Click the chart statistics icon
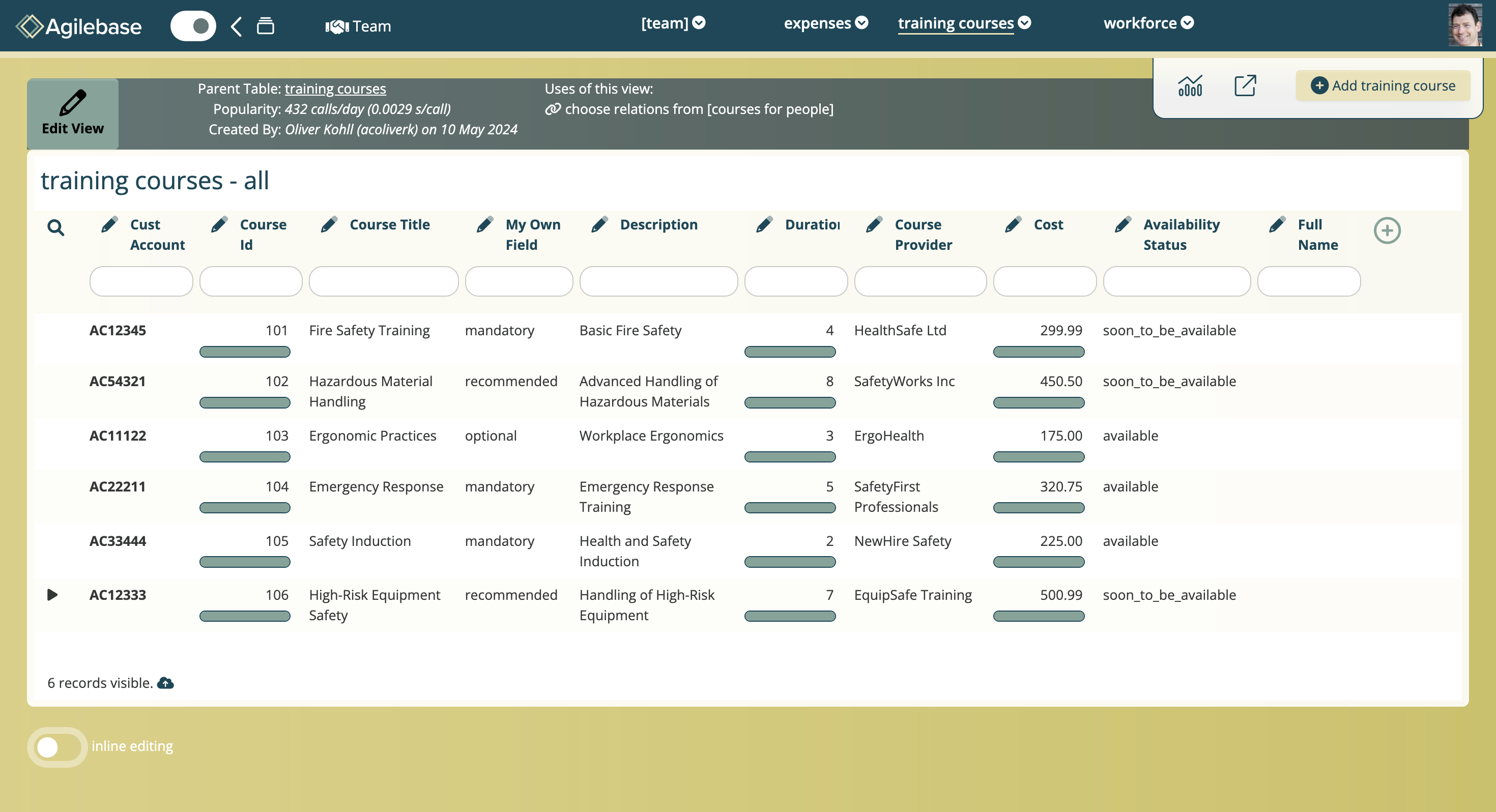Screen dimensions: 1496x812 point(1189,86)
